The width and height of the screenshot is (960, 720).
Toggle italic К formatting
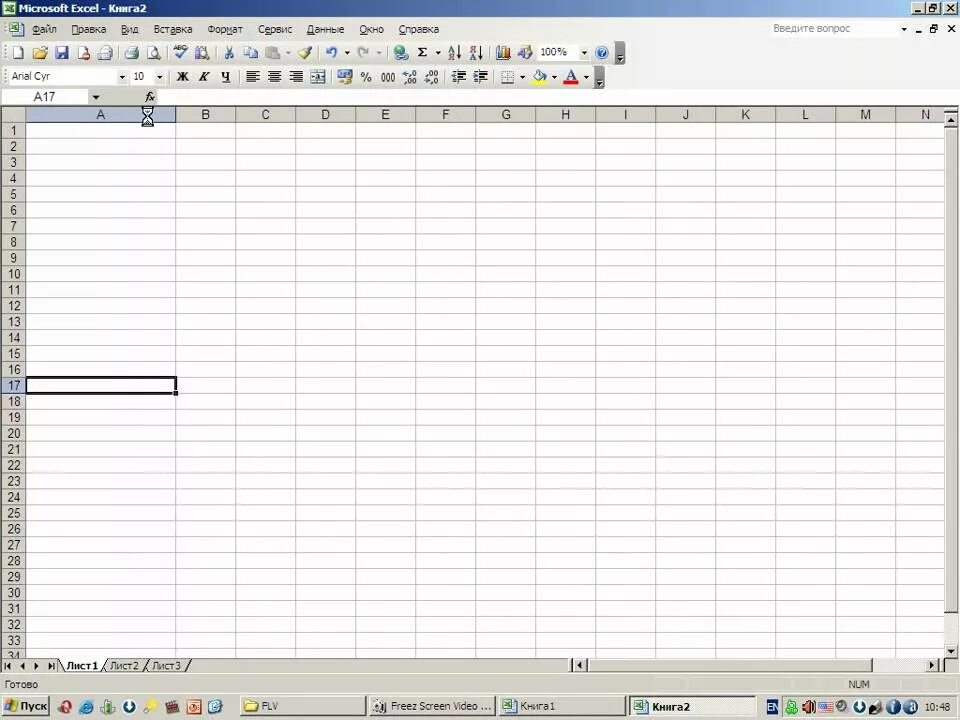pyautogui.click(x=204, y=77)
